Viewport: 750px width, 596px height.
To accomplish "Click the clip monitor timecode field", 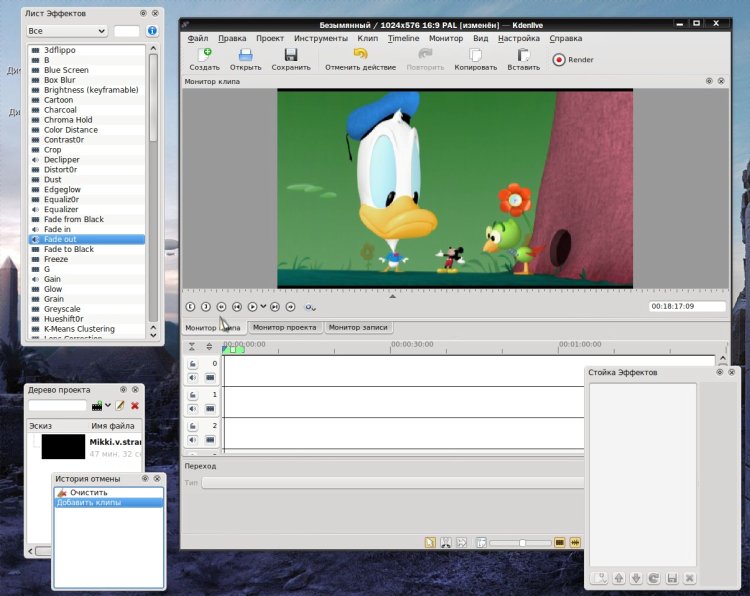I will pyautogui.click(x=687, y=307).
